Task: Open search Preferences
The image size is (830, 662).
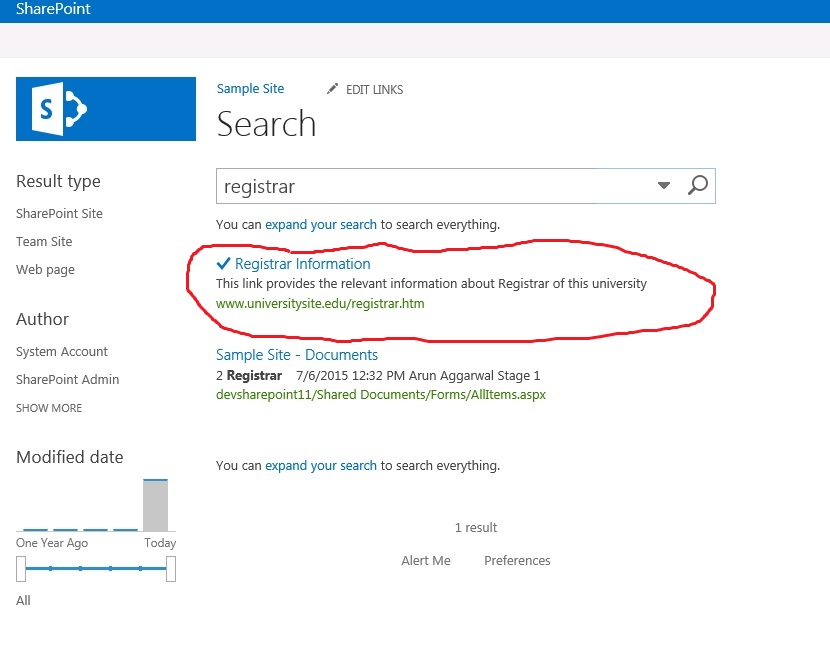Action: coord(517,561)
